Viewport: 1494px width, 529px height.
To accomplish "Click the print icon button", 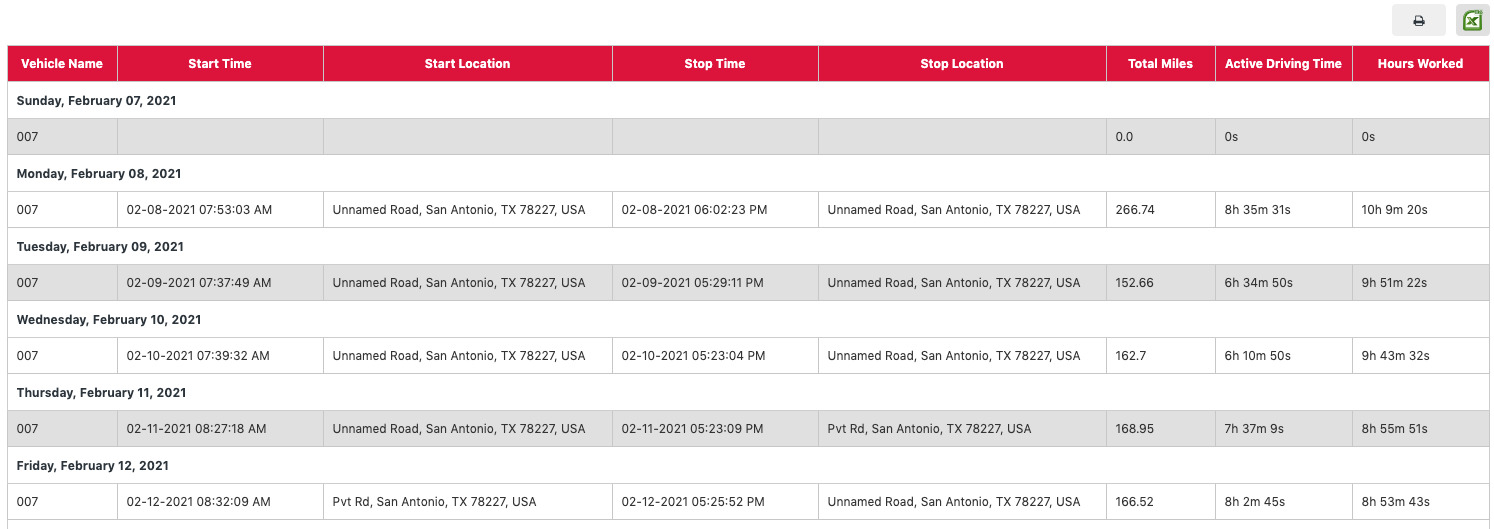I will 1418,21.
